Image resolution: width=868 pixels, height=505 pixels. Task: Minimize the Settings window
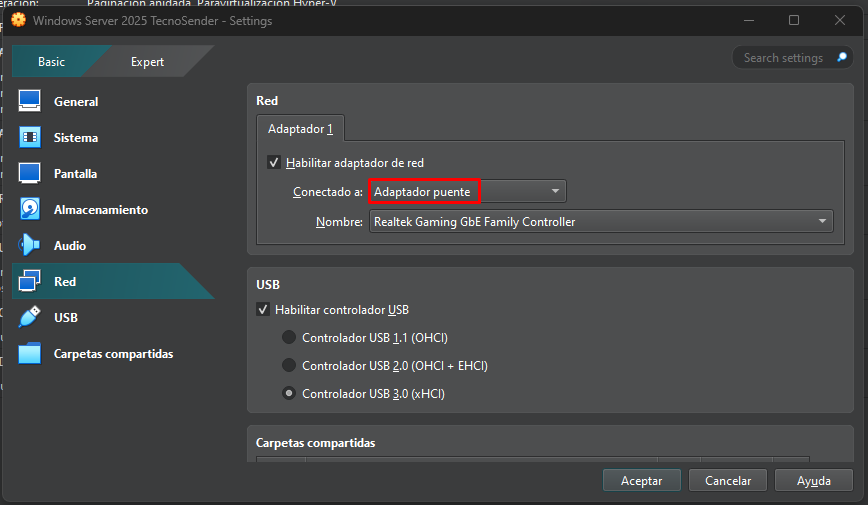coord(749,20)
